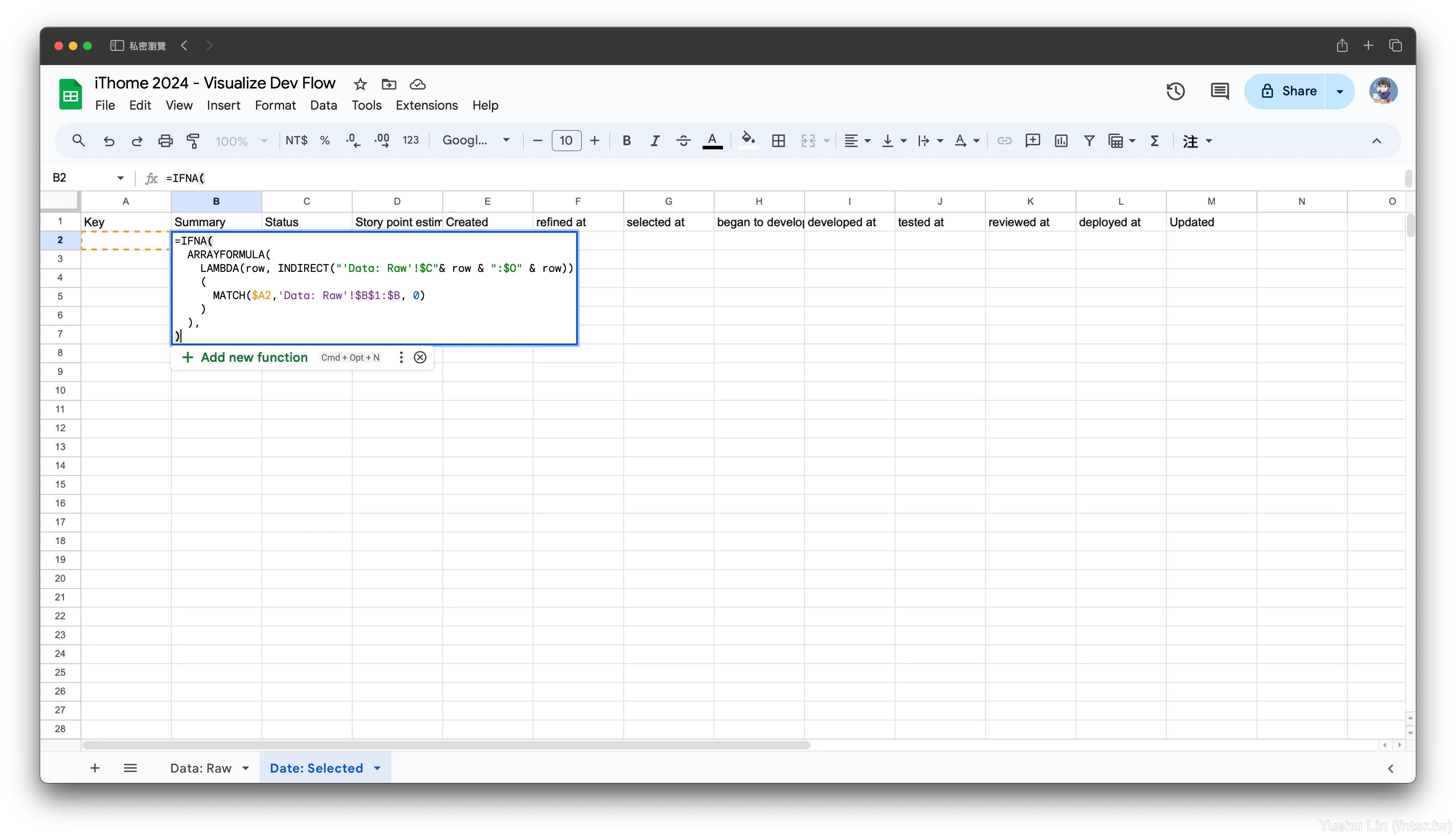The height and width of the screenshot is (836, 1456).
Task: Toggle the browser sidebar icon
Action: coord(116,45)
